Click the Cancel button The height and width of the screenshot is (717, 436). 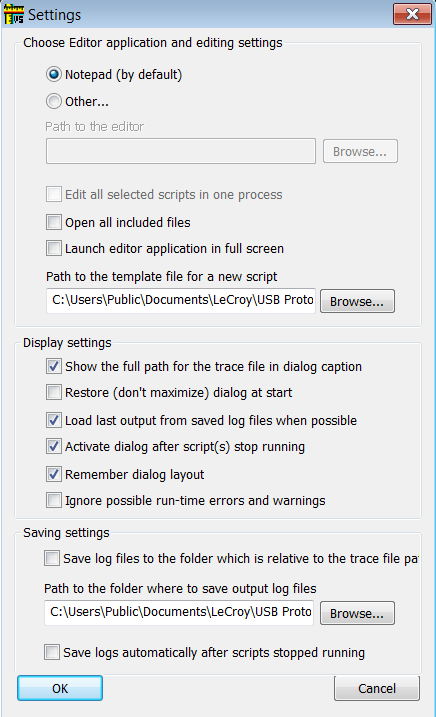377,688
